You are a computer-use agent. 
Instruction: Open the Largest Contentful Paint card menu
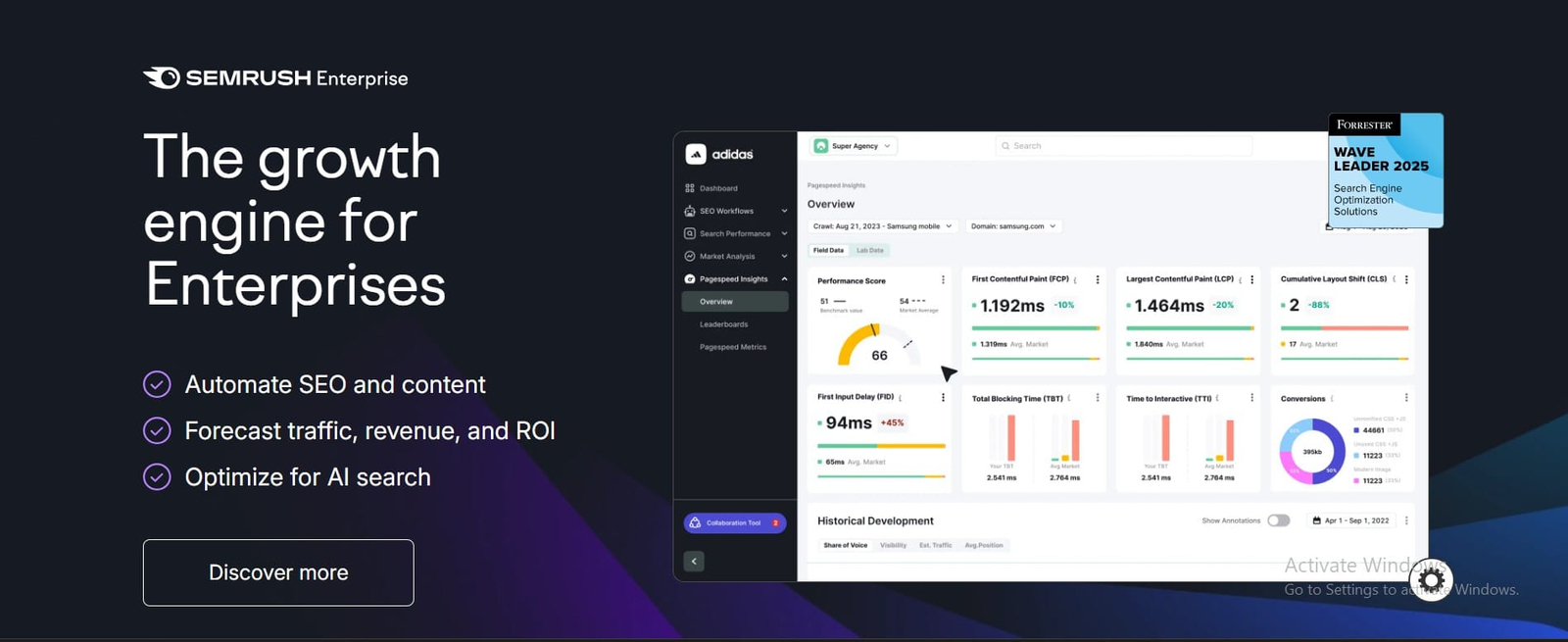click(x=1251, y=279)
